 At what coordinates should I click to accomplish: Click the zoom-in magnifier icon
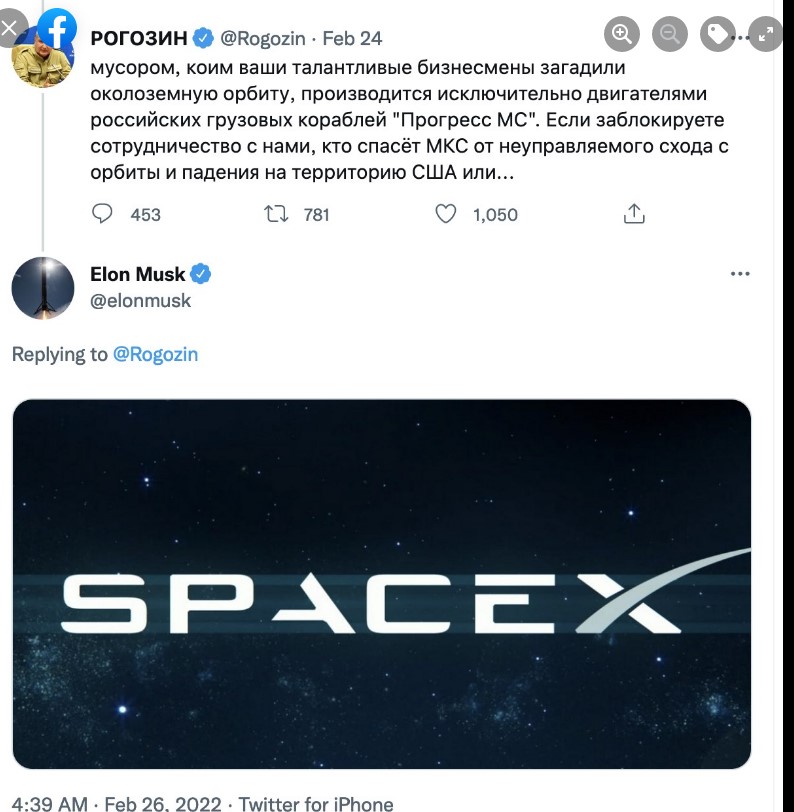[x=623, y=34]
